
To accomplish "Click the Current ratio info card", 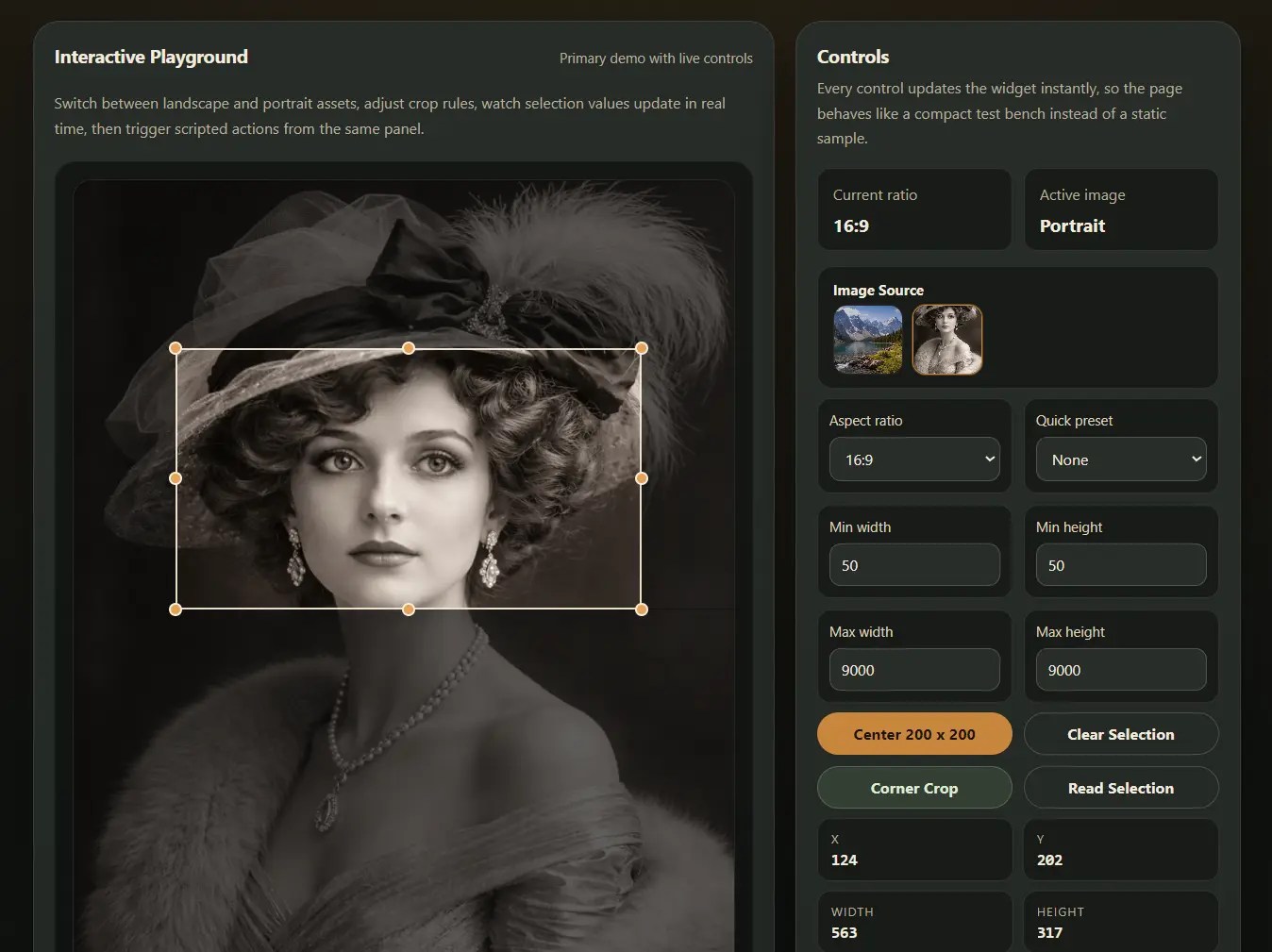I will (x=913, y=209).
